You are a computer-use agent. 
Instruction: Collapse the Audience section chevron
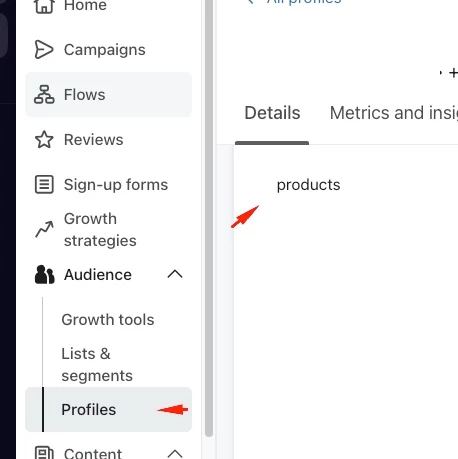pyautogui.click(x=175, y=274)
